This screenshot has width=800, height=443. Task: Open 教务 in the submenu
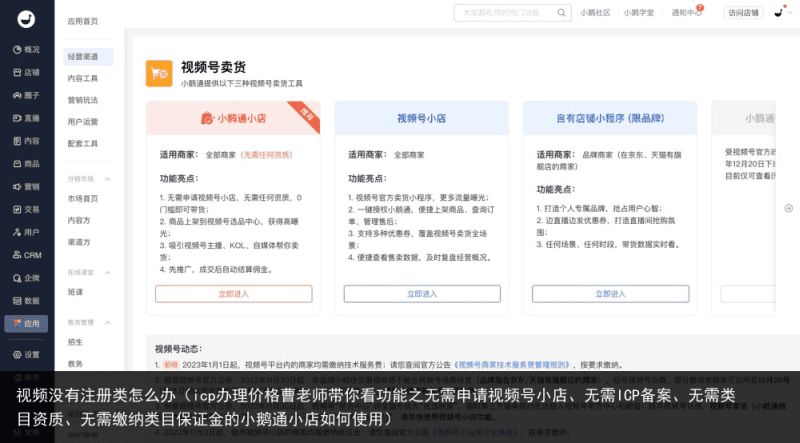click(x=75, y=364)
